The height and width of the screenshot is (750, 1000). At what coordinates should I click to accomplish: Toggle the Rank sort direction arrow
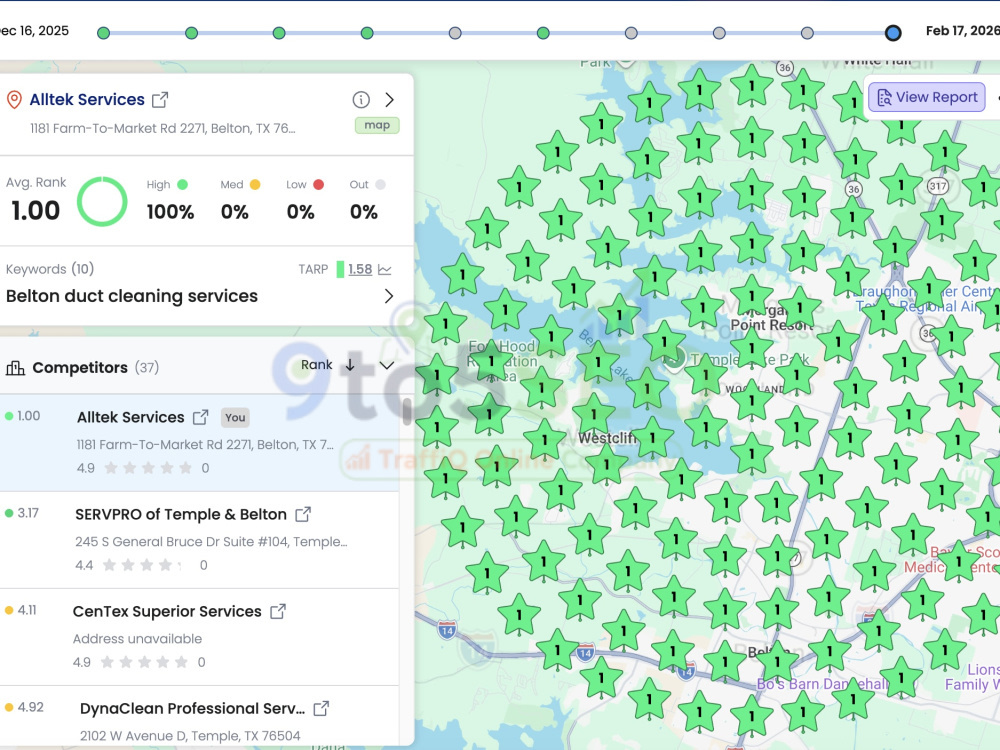(350, 365)
